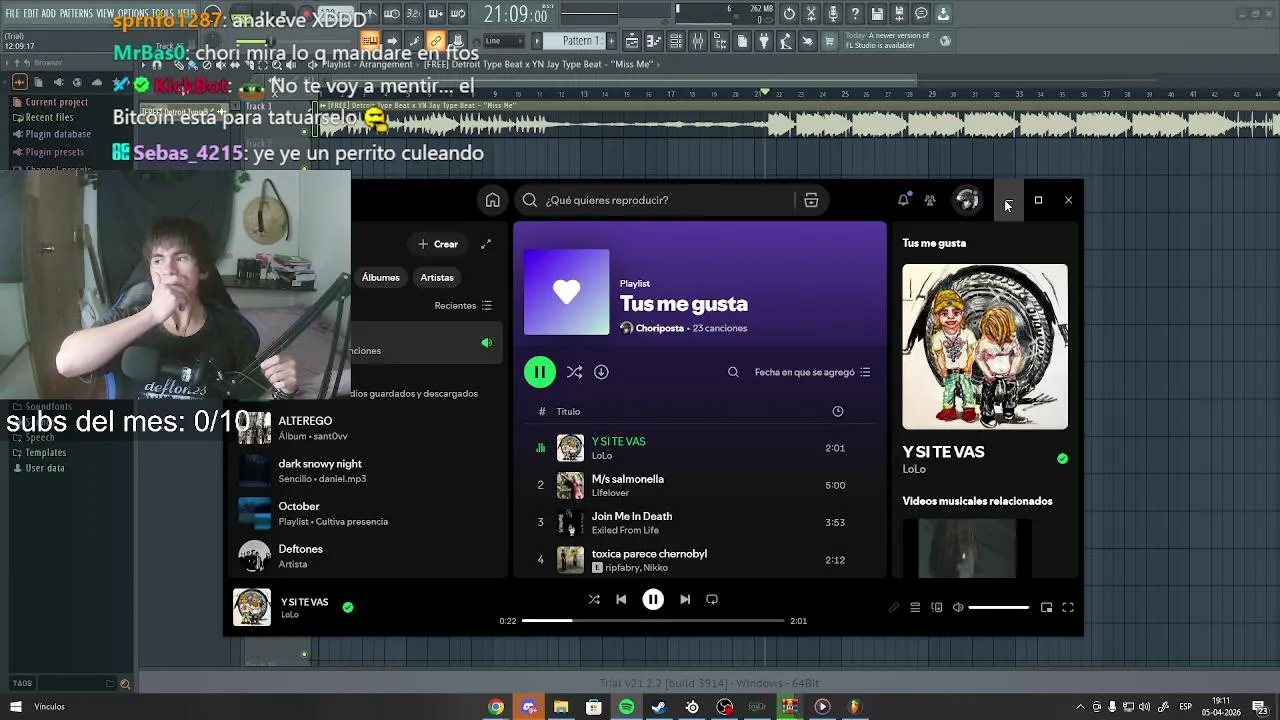Select Artistas filter chip in Spotify
Image resolution: width=1280 pixels, height=720 pixels.
point(437,277)
